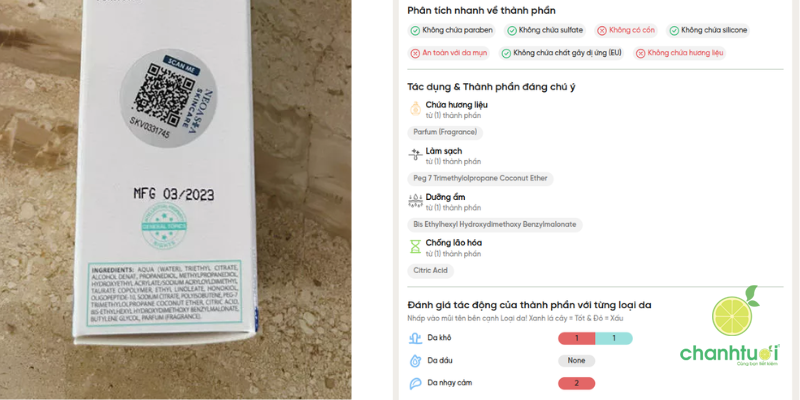Screen dimensions: 800x400
Task: Click the Không có cồn red cross badge
Action: point(626,31)
